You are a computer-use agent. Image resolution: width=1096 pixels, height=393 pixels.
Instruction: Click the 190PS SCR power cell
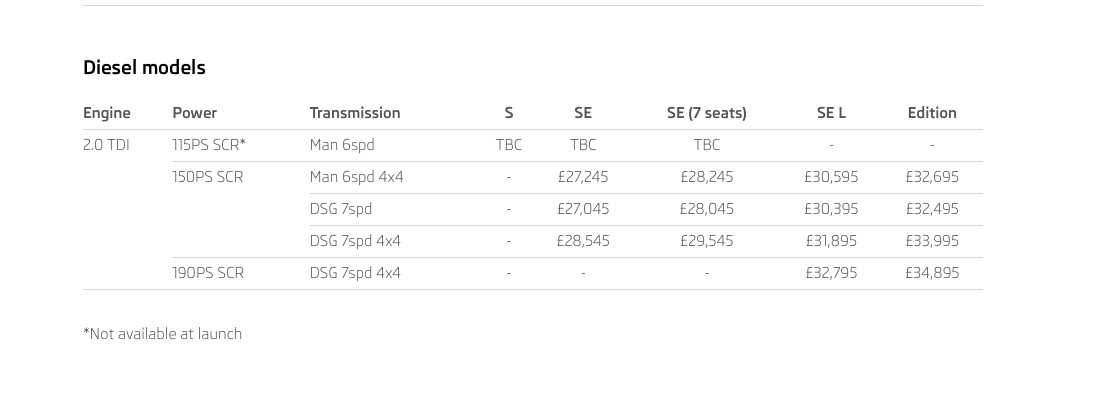point(208,273)
